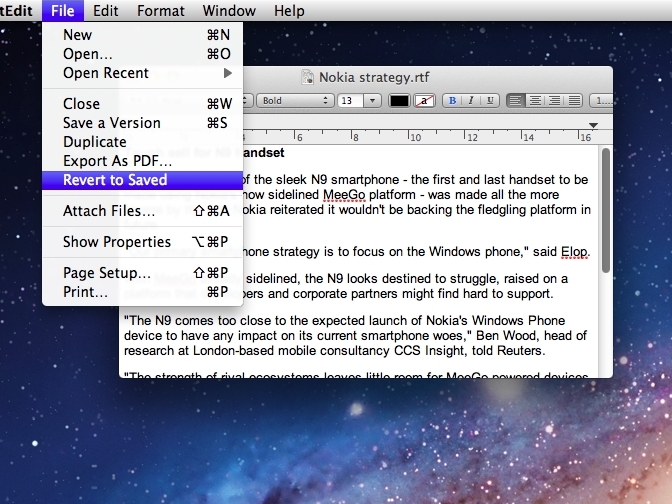The width and height of the screenshot is (672, 504).
Task: Select Save a Version
Action: click(x=142, y=123)
